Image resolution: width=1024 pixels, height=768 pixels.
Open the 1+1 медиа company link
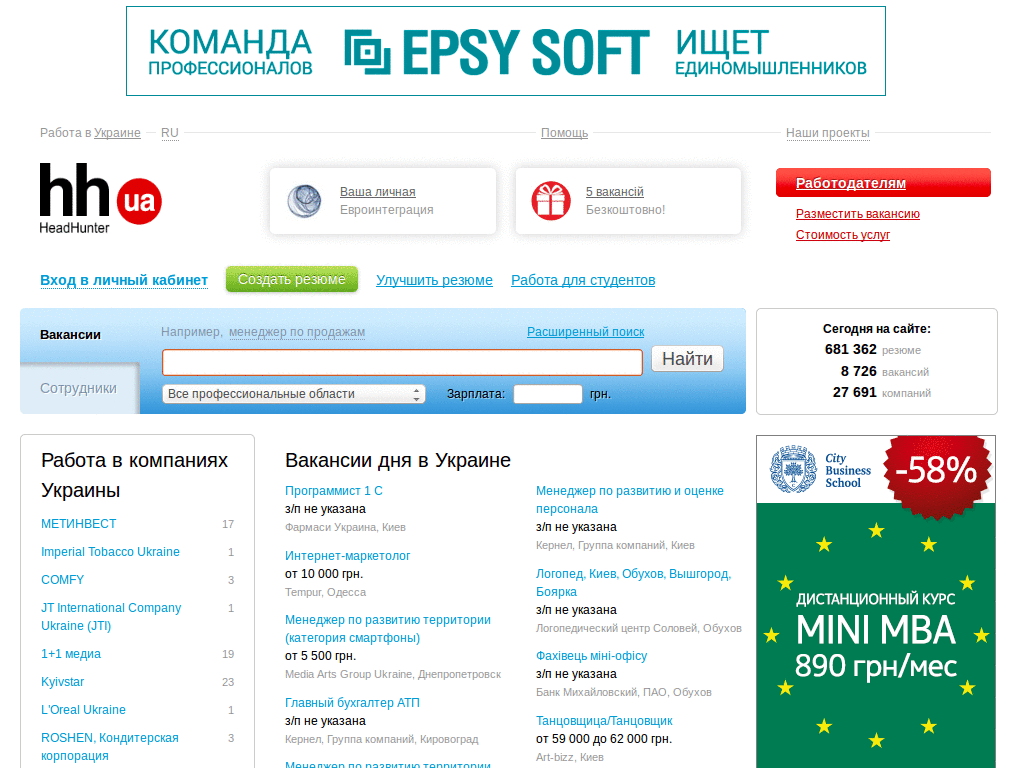click(71, 654)
